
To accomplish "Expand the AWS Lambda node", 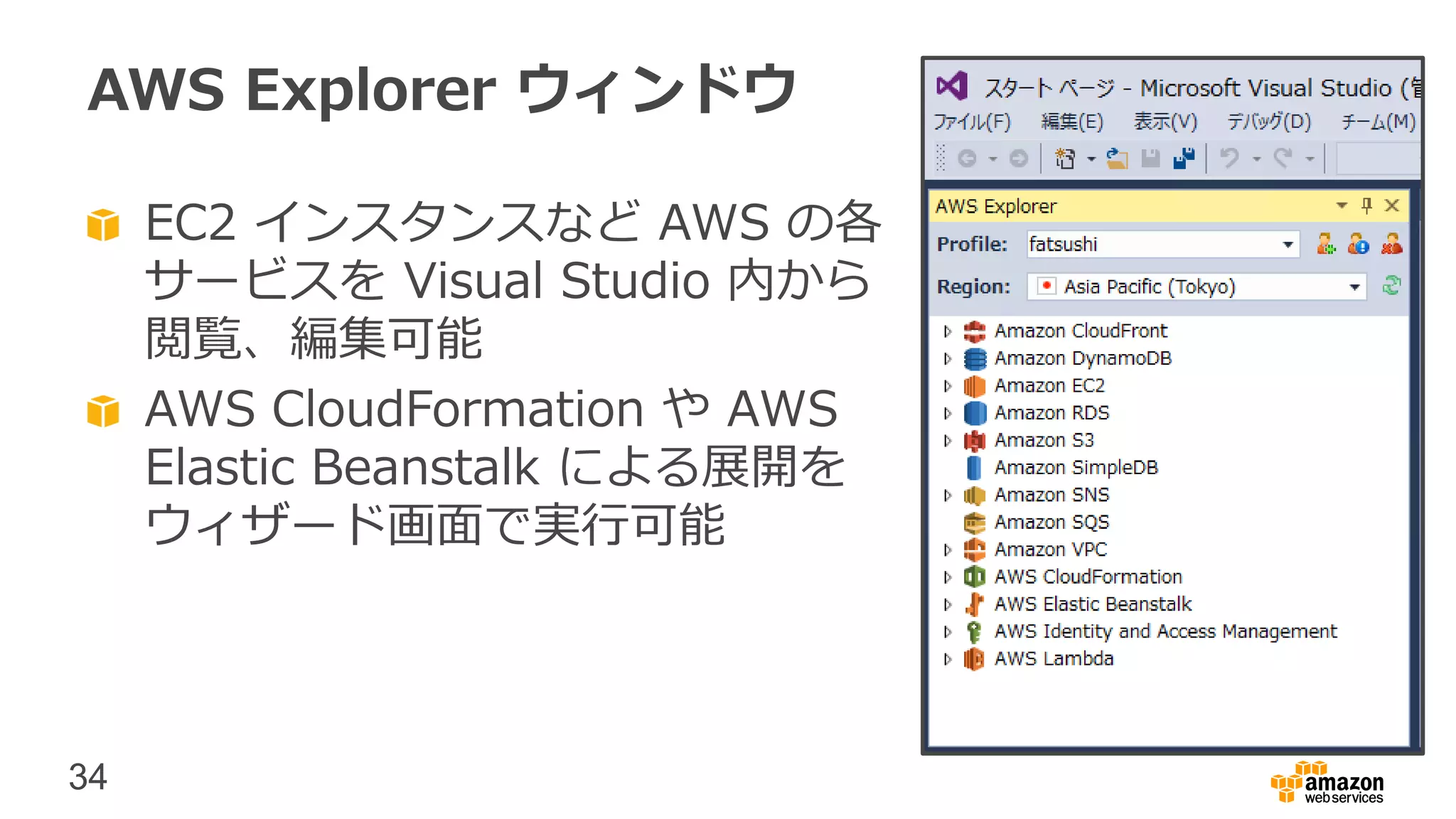I will (948, 659).
